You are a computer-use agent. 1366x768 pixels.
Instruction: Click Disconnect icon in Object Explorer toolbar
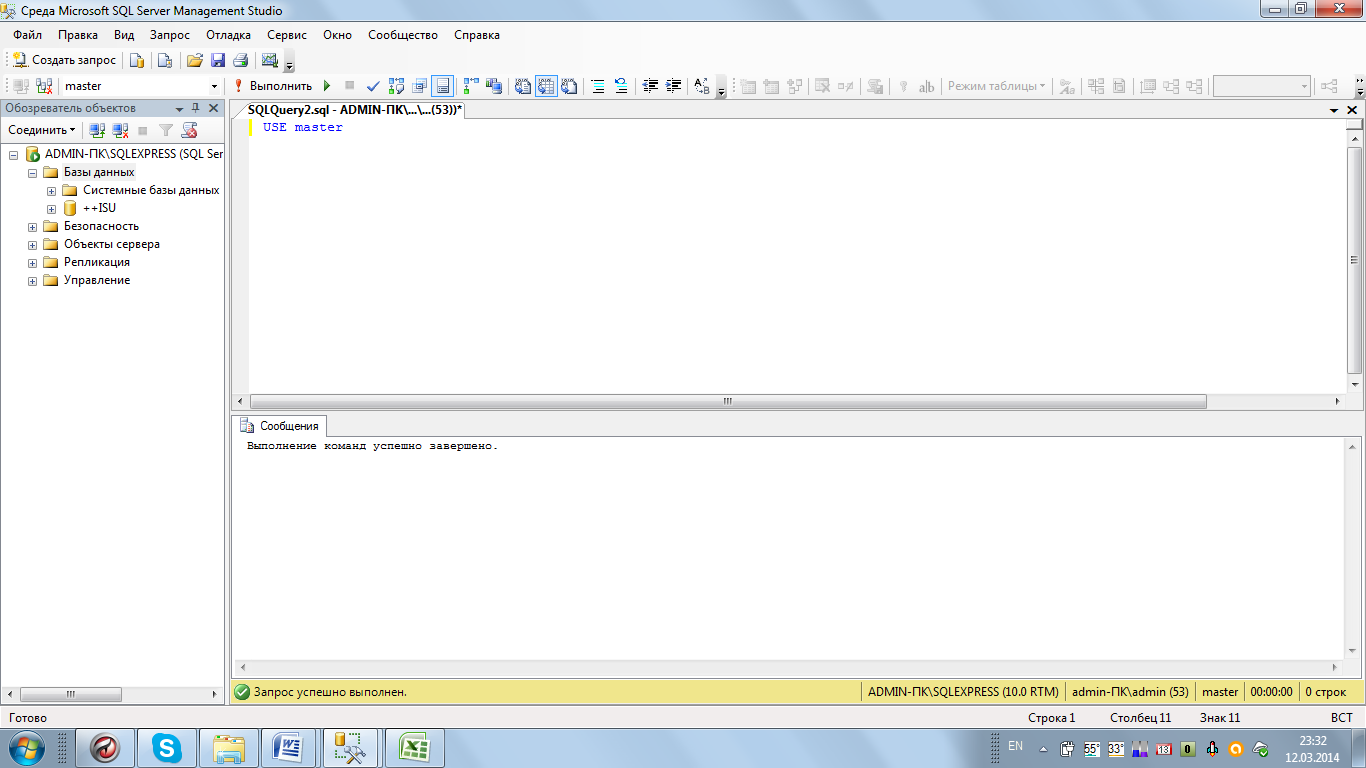[120, 130]
